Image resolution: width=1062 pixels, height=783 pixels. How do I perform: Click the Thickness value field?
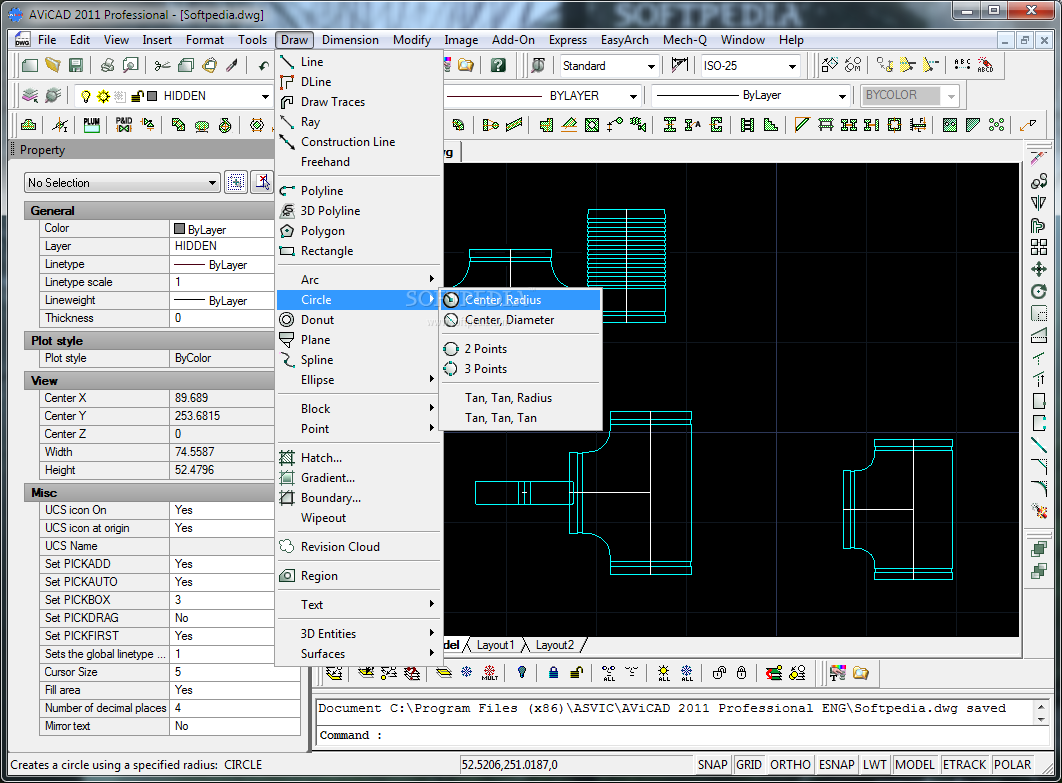(221, 318)
